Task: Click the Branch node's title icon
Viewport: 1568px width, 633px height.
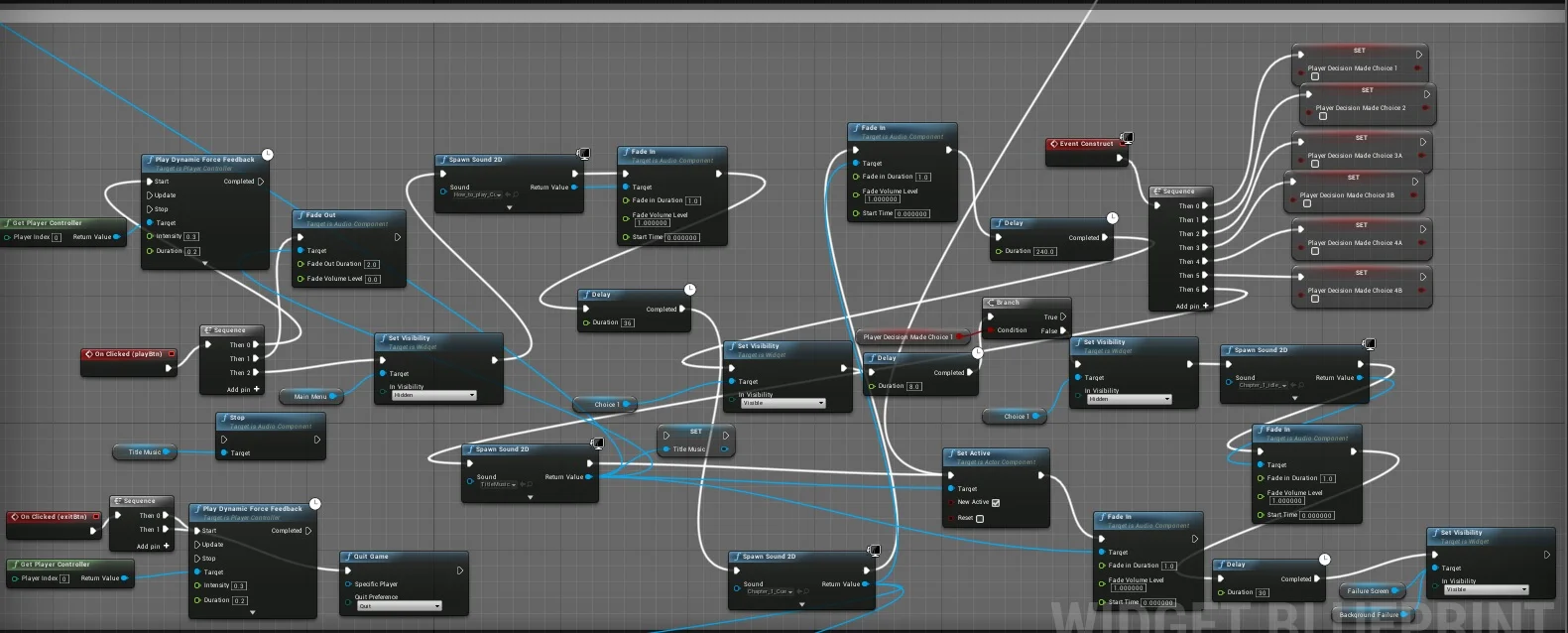Action: click(991, 303)
